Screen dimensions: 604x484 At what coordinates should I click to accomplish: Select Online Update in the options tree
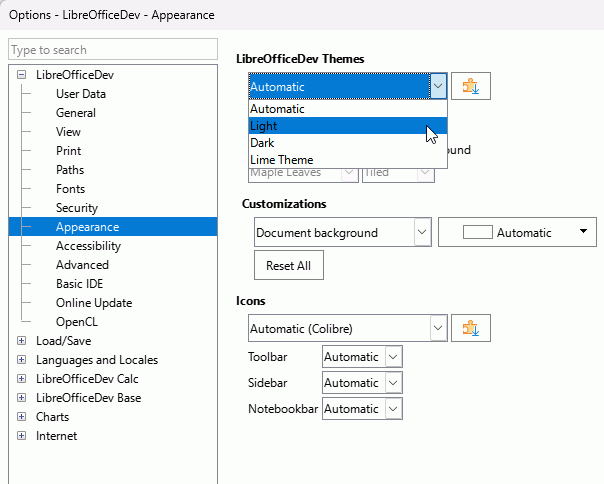94,302
